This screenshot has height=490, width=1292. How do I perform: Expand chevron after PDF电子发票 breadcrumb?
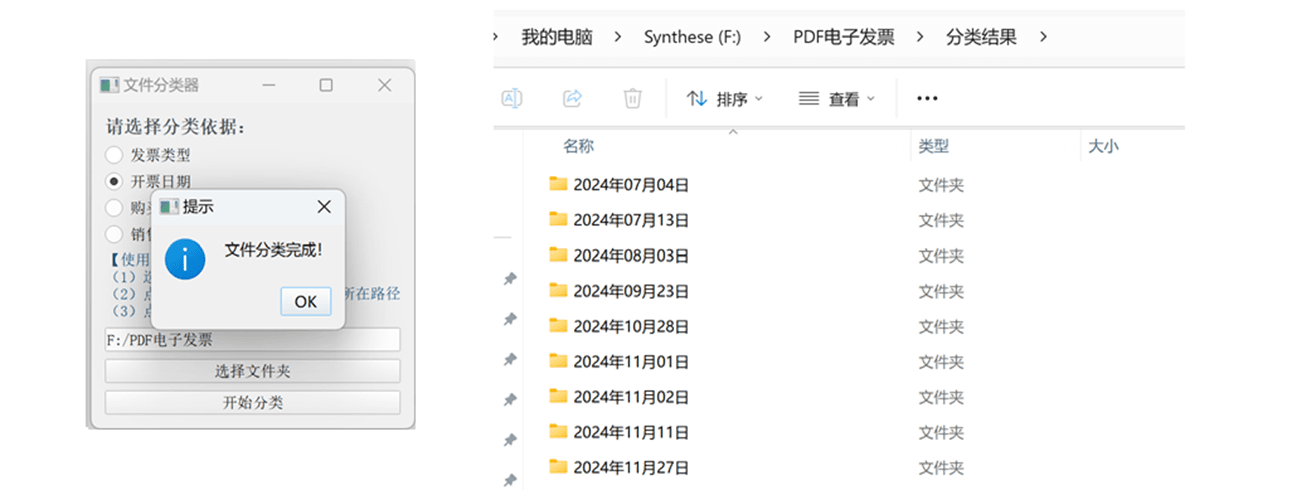tap(920, 38)
